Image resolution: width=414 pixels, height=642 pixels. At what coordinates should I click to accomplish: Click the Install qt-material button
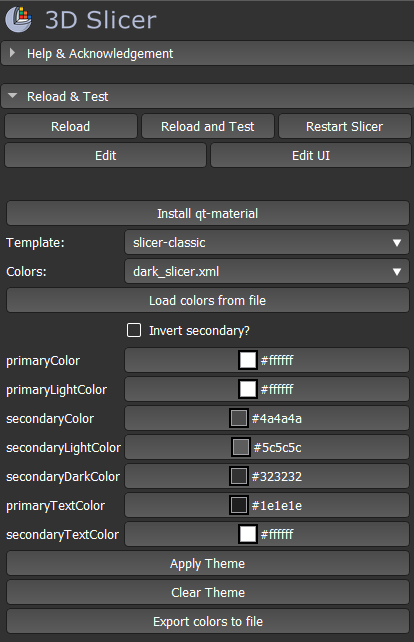click(208, 213)
